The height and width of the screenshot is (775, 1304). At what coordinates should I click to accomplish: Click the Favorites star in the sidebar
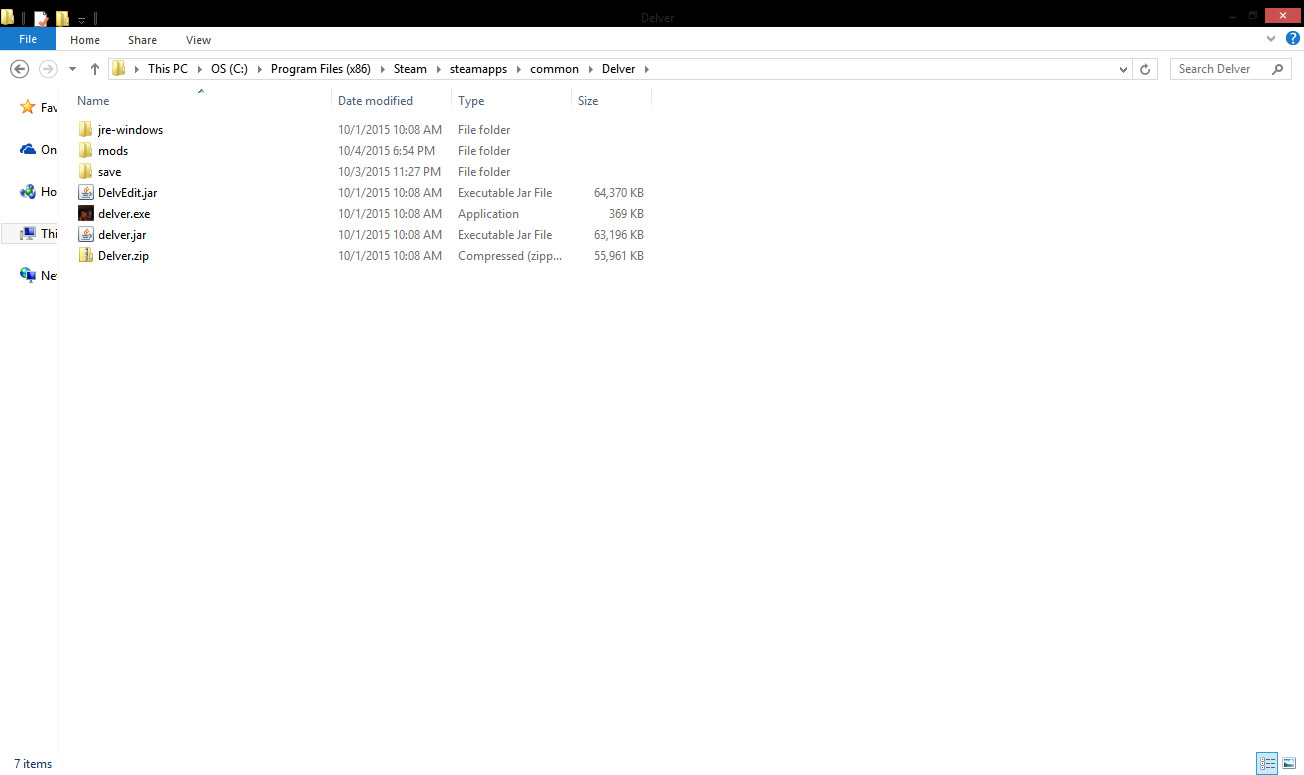[x=28, y=107]
